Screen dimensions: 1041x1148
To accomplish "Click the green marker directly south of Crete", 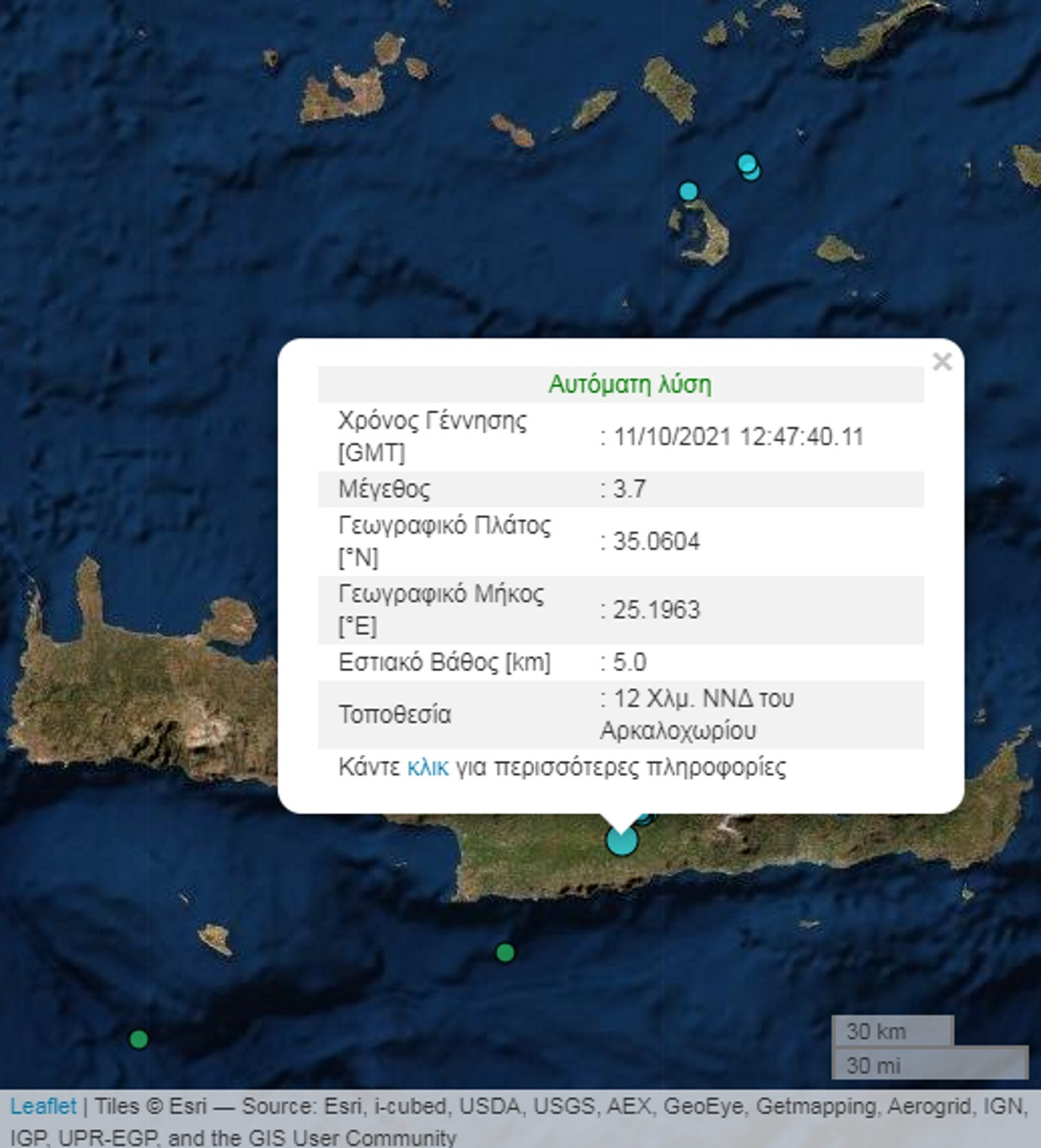I will coord(505,952).
